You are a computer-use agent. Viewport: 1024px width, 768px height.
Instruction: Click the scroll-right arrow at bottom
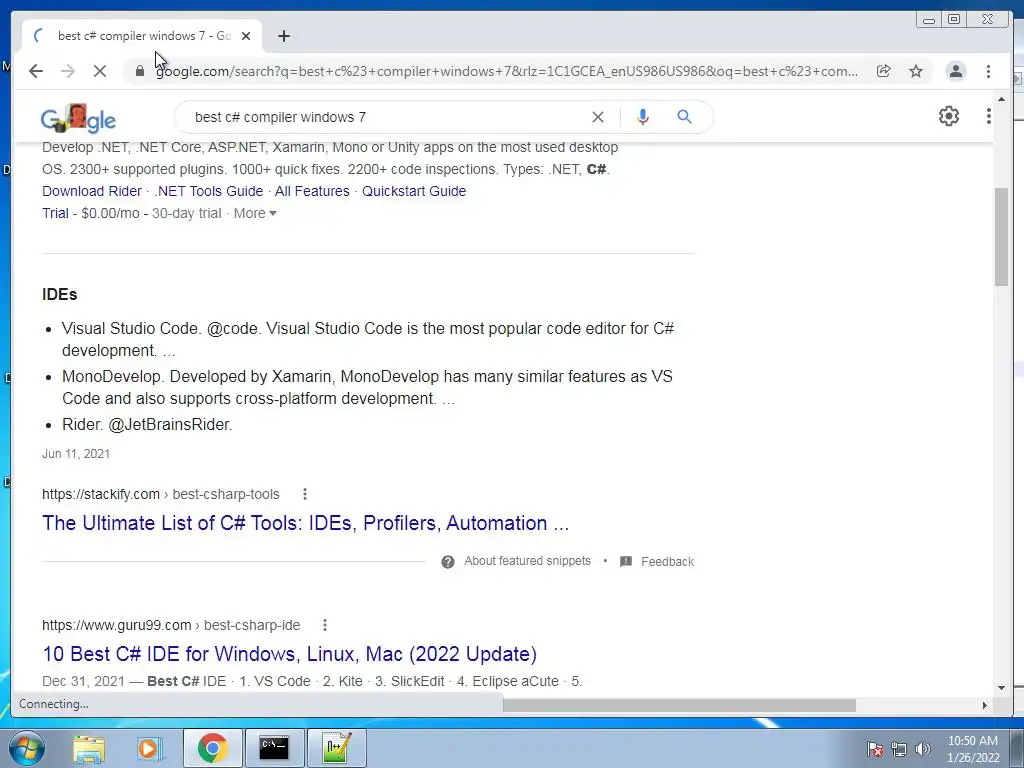click(x=985, y=705)
